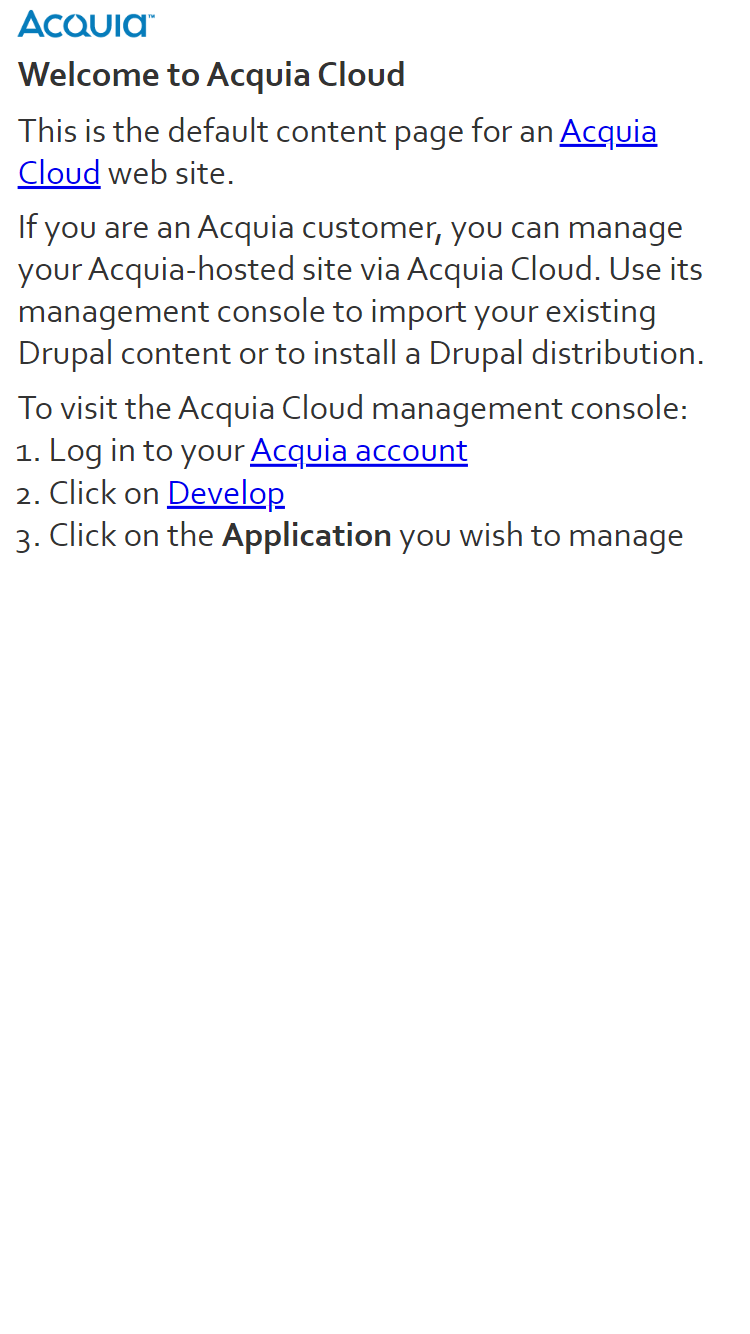Click the '1.' list number marker
Image resolution: width=750 pixels, height=1334 pixels.
point(29,452)
